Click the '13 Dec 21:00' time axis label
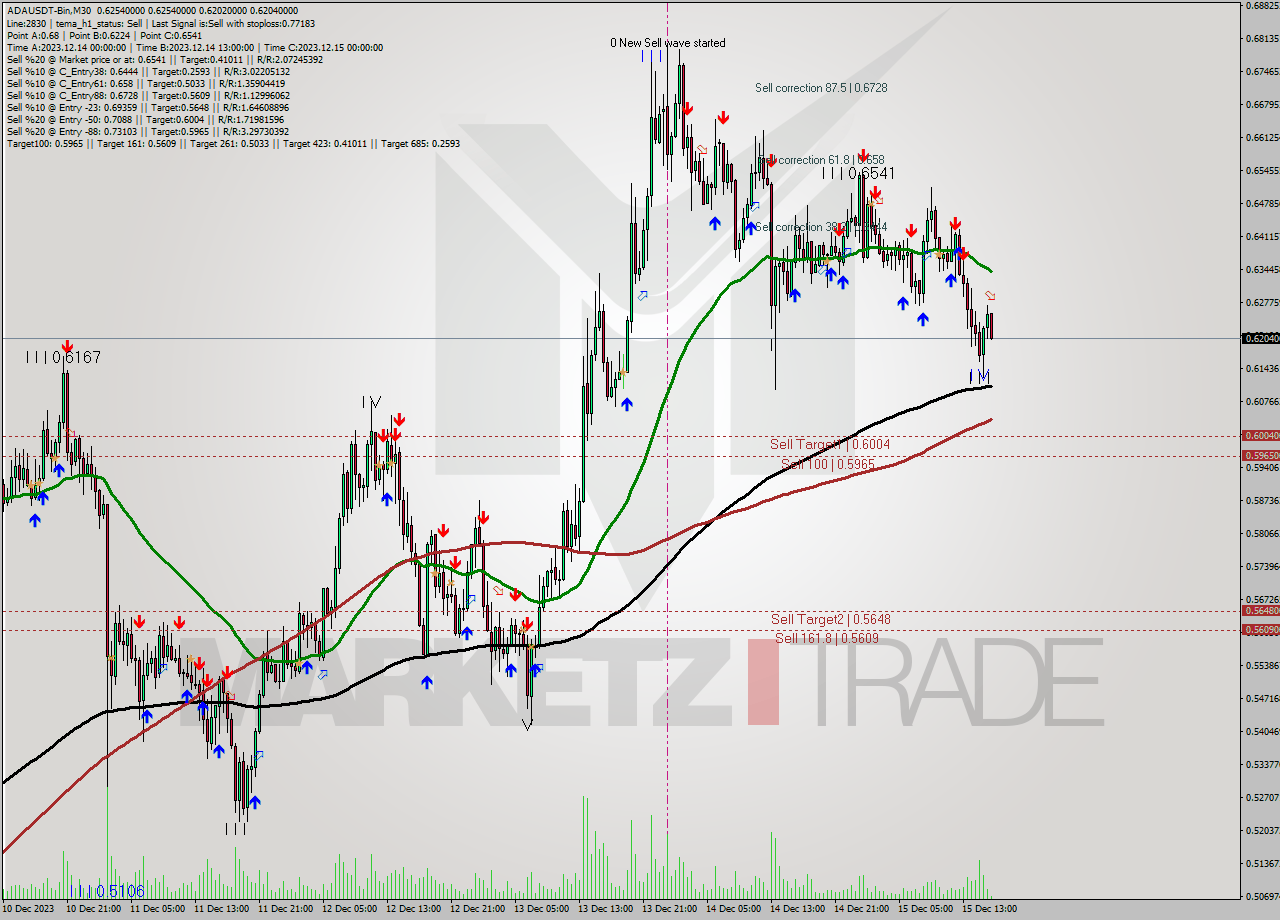 (669, 909)
